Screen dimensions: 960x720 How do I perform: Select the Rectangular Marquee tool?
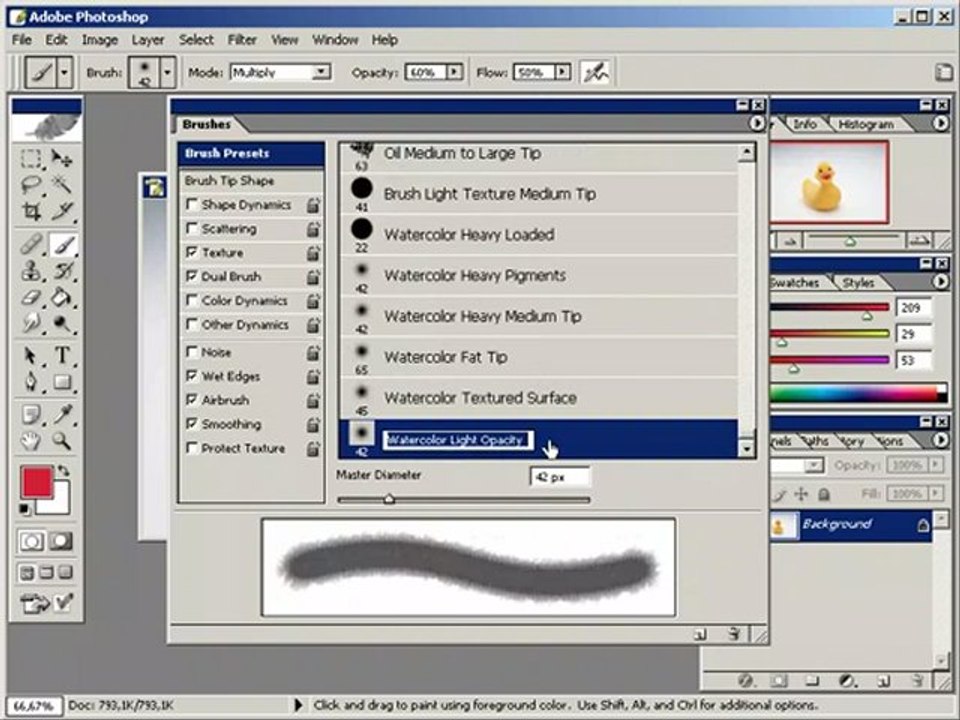[x=31, y=158]
